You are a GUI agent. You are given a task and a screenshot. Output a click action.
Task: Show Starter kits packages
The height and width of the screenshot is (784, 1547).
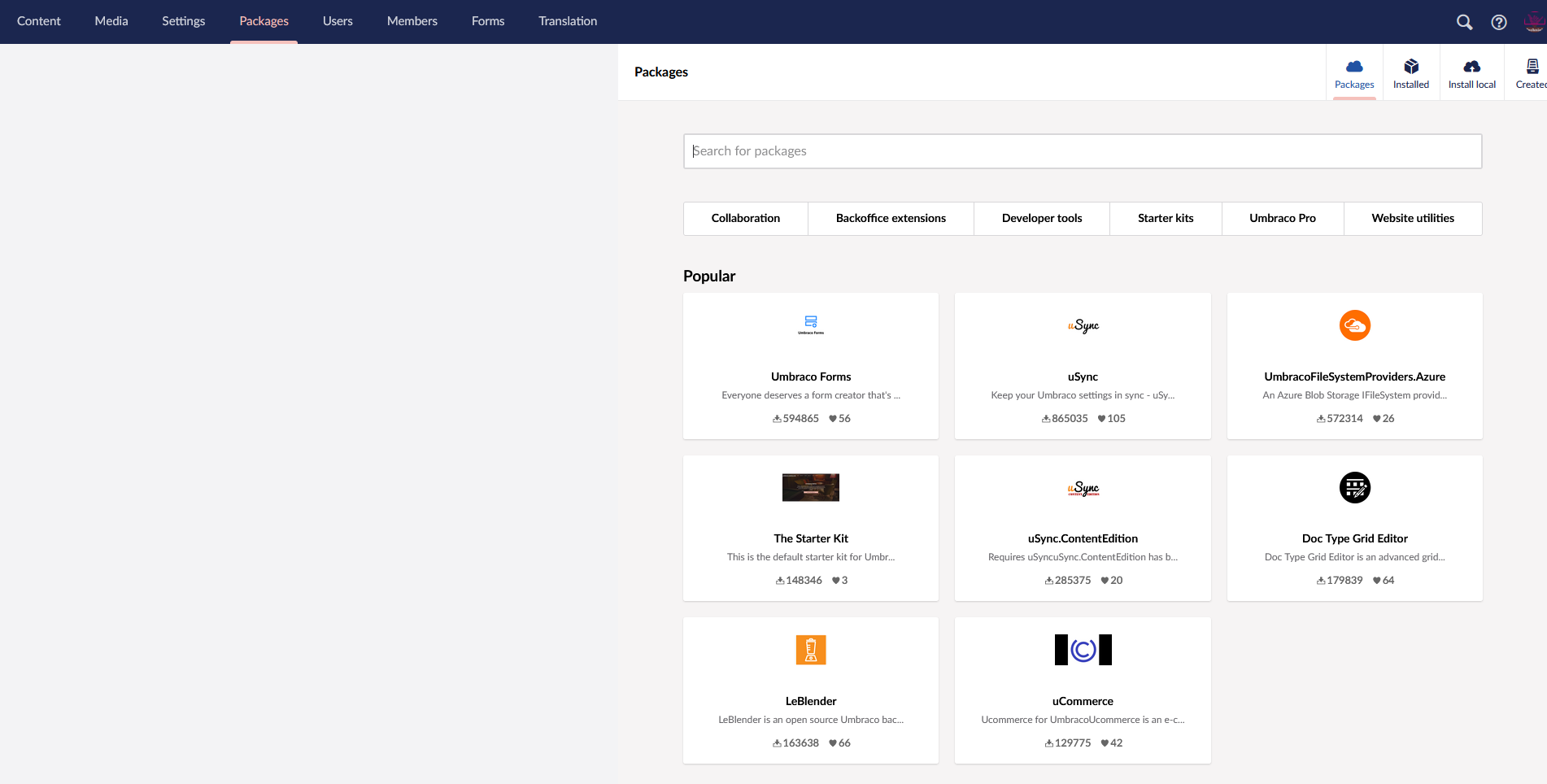click(x=1165, y=218)
